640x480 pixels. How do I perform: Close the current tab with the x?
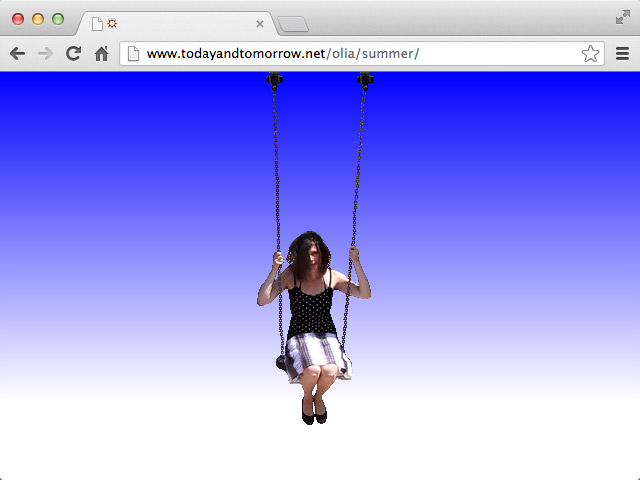pyautogui.click(x=260, y=24)
